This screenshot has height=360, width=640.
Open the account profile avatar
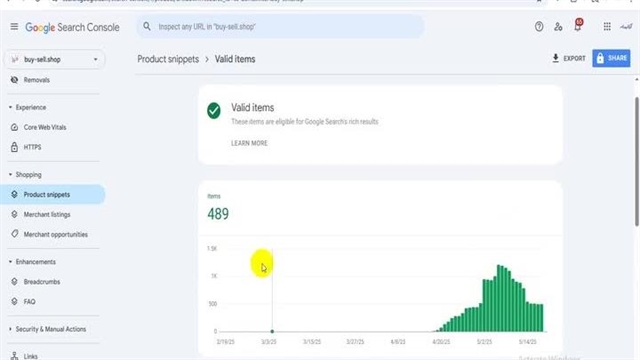click(x=626, y=27)
